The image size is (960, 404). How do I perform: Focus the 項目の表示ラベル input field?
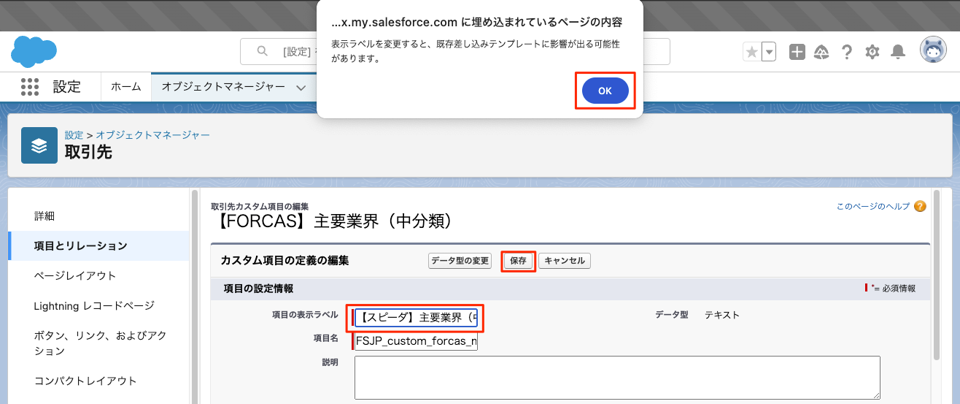pyautogui.click(x=416, y=318)
